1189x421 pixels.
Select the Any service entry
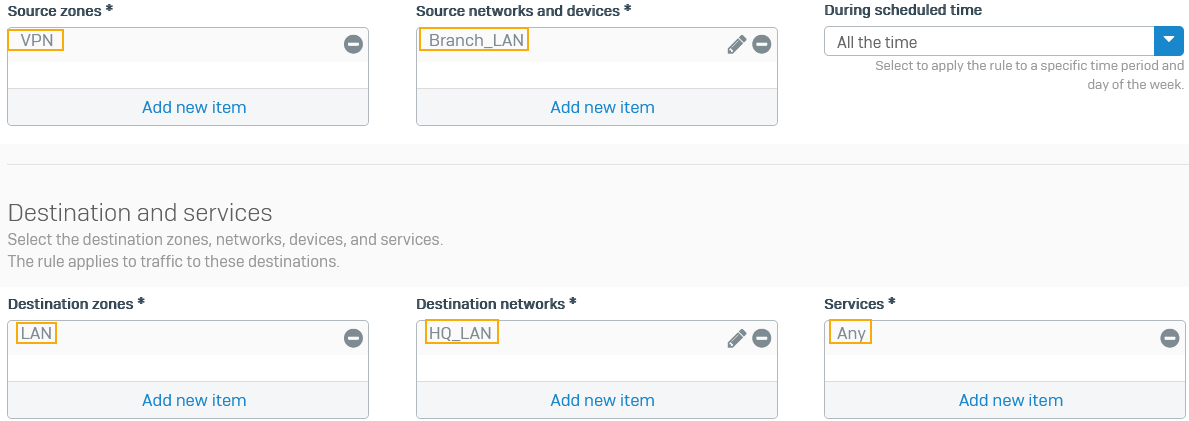(x=851, y=333)
